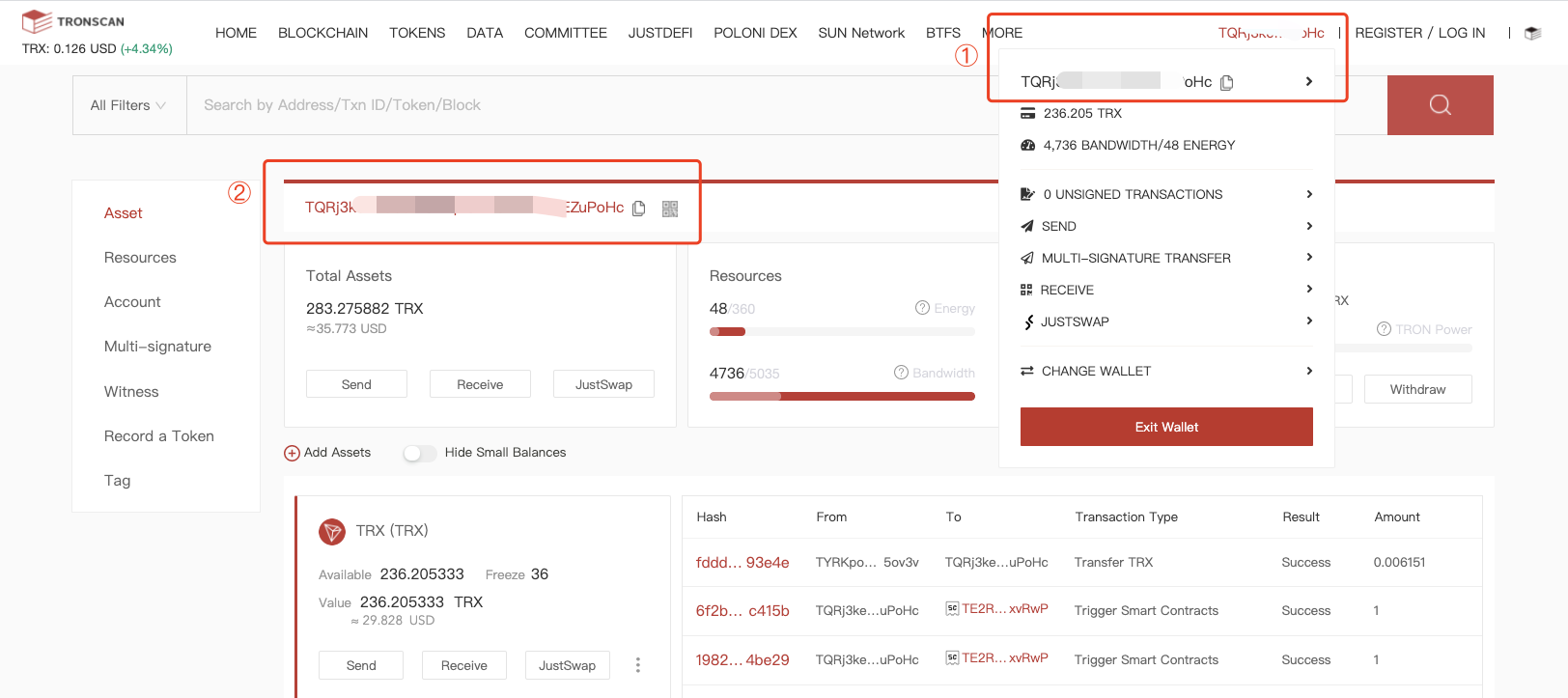The image size is (1568, 698).
Task: Show the QR code for account address
Action: [670, 209]
